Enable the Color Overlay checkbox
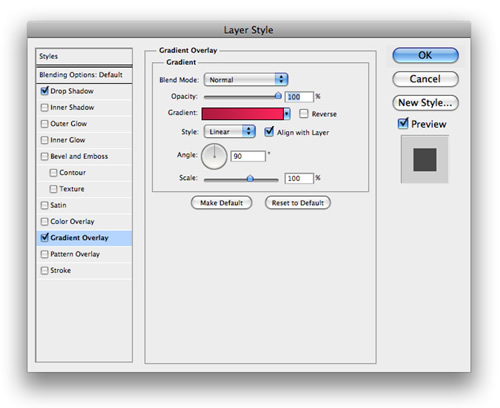Image resolution: width=500 pixels, height=408 pixels. [x=44, y=221]
